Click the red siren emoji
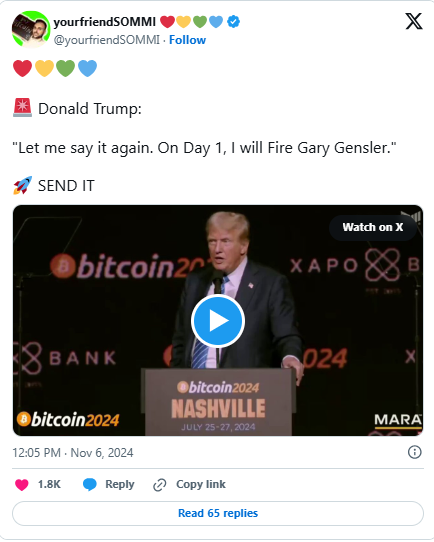The image size is (434, 542). coord(22,108)
